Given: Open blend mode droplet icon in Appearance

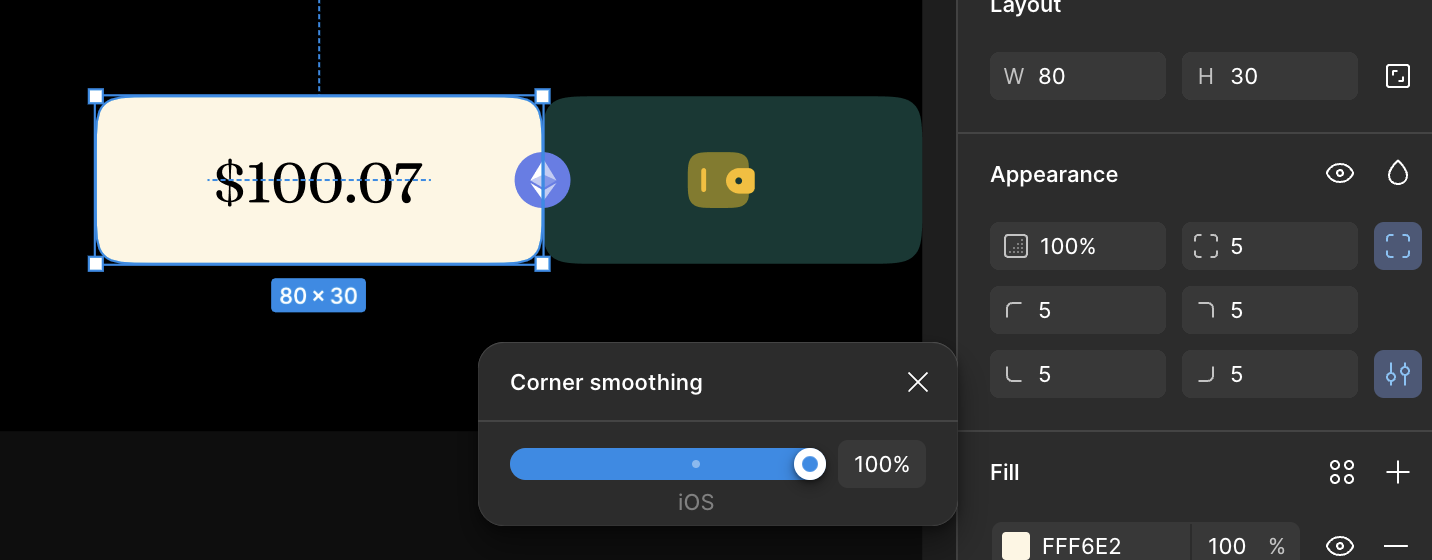Looking at the screenshot, I should pos(1398,173).
